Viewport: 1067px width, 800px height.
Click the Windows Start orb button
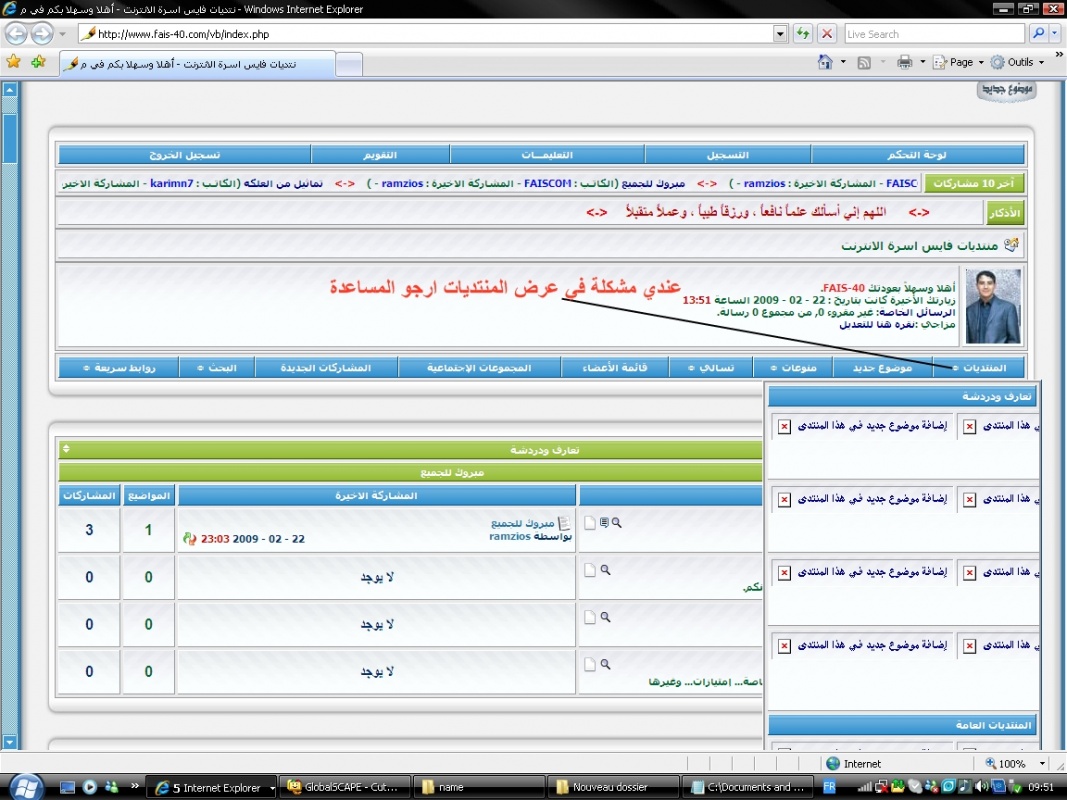point(24,786)
